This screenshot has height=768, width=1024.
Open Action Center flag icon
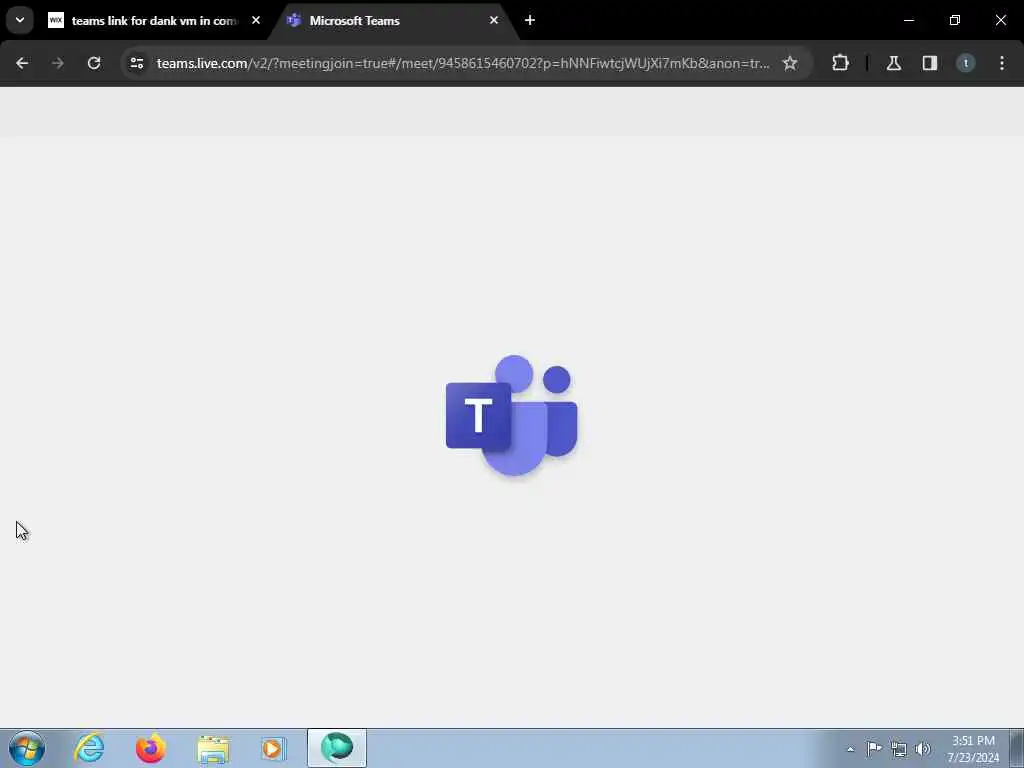click(874, 748)
